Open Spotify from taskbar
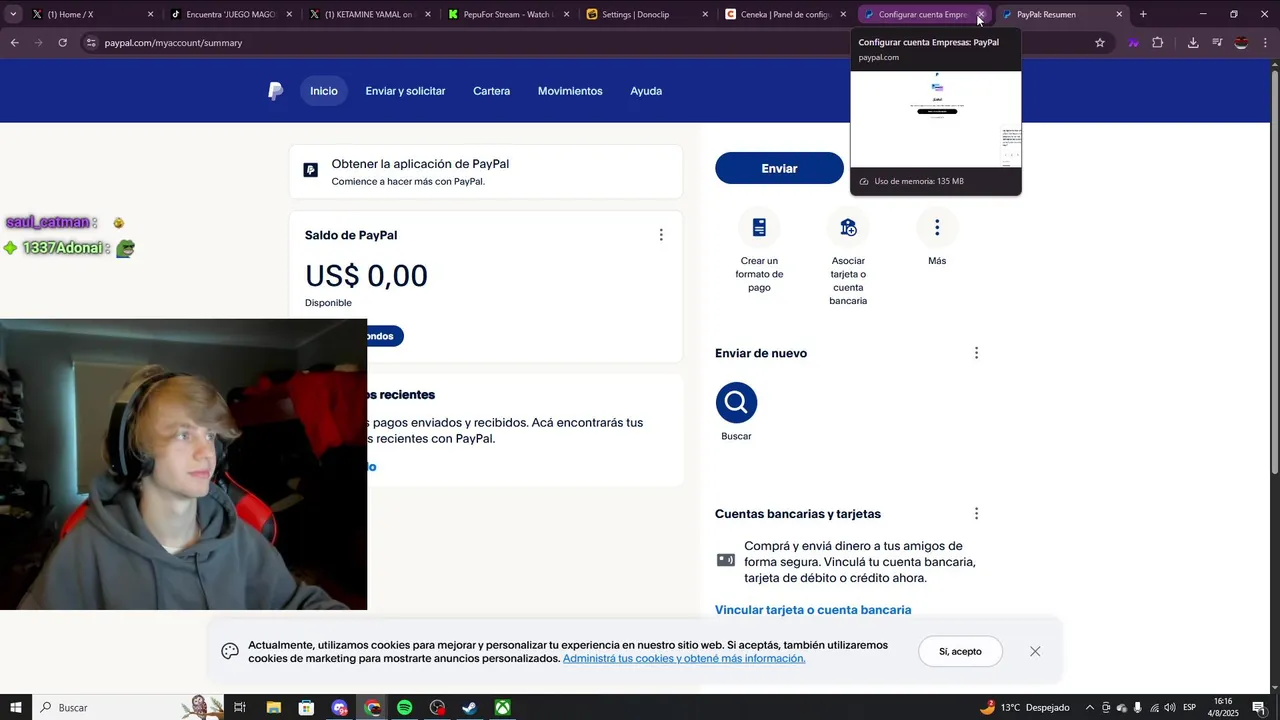 point(404,707)
